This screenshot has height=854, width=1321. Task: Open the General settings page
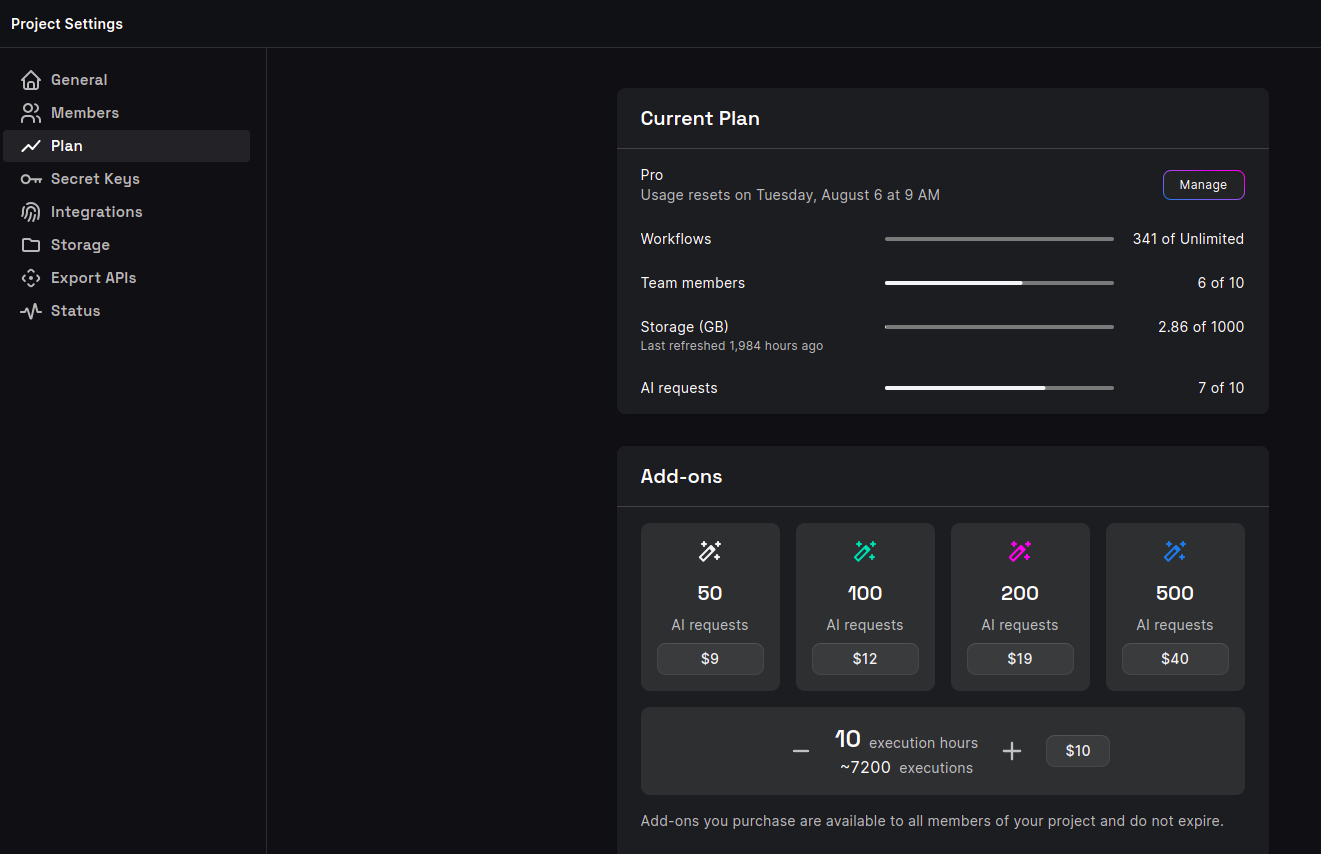[127, 80]
